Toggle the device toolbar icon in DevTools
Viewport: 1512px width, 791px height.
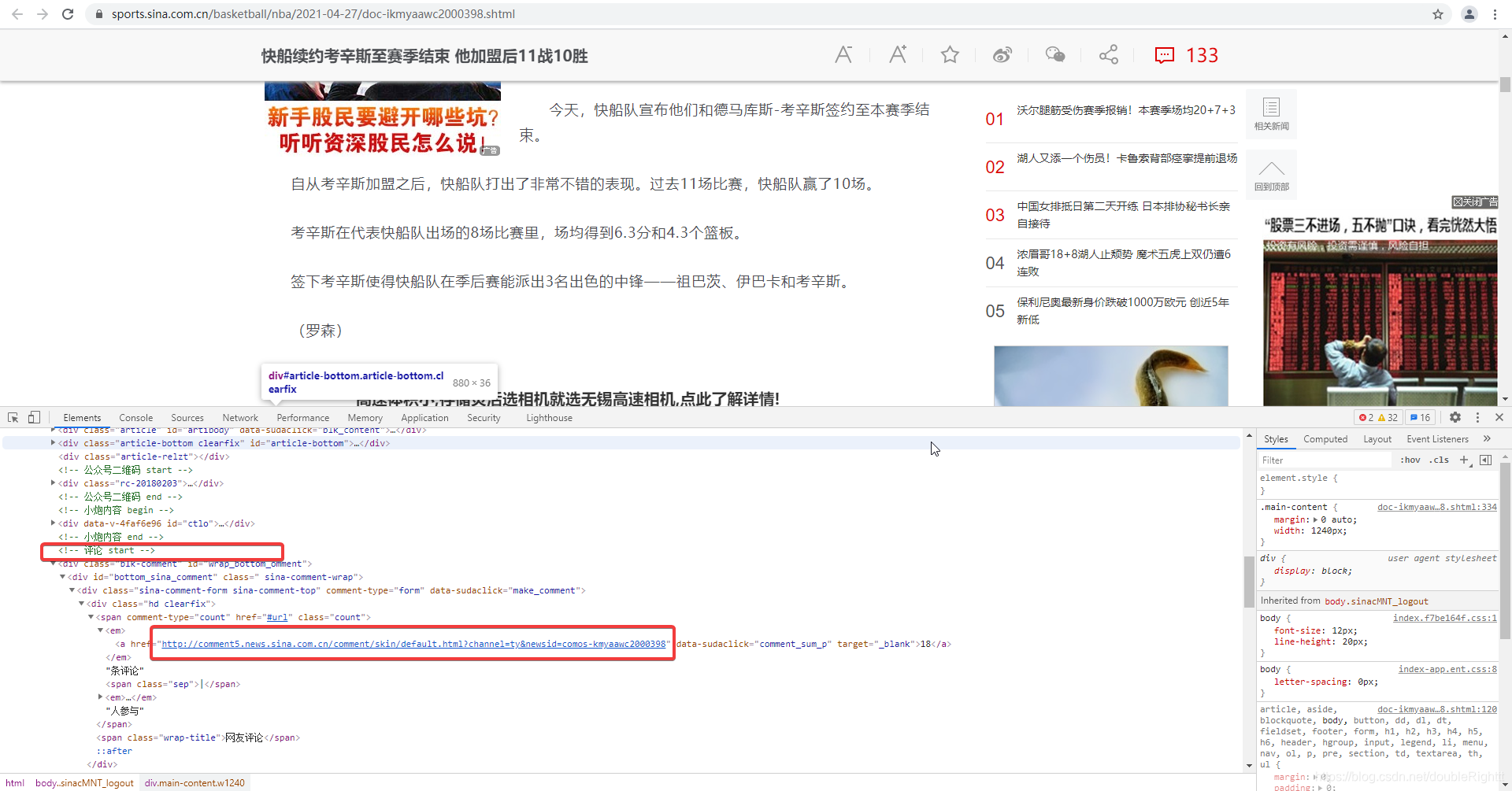33,417
